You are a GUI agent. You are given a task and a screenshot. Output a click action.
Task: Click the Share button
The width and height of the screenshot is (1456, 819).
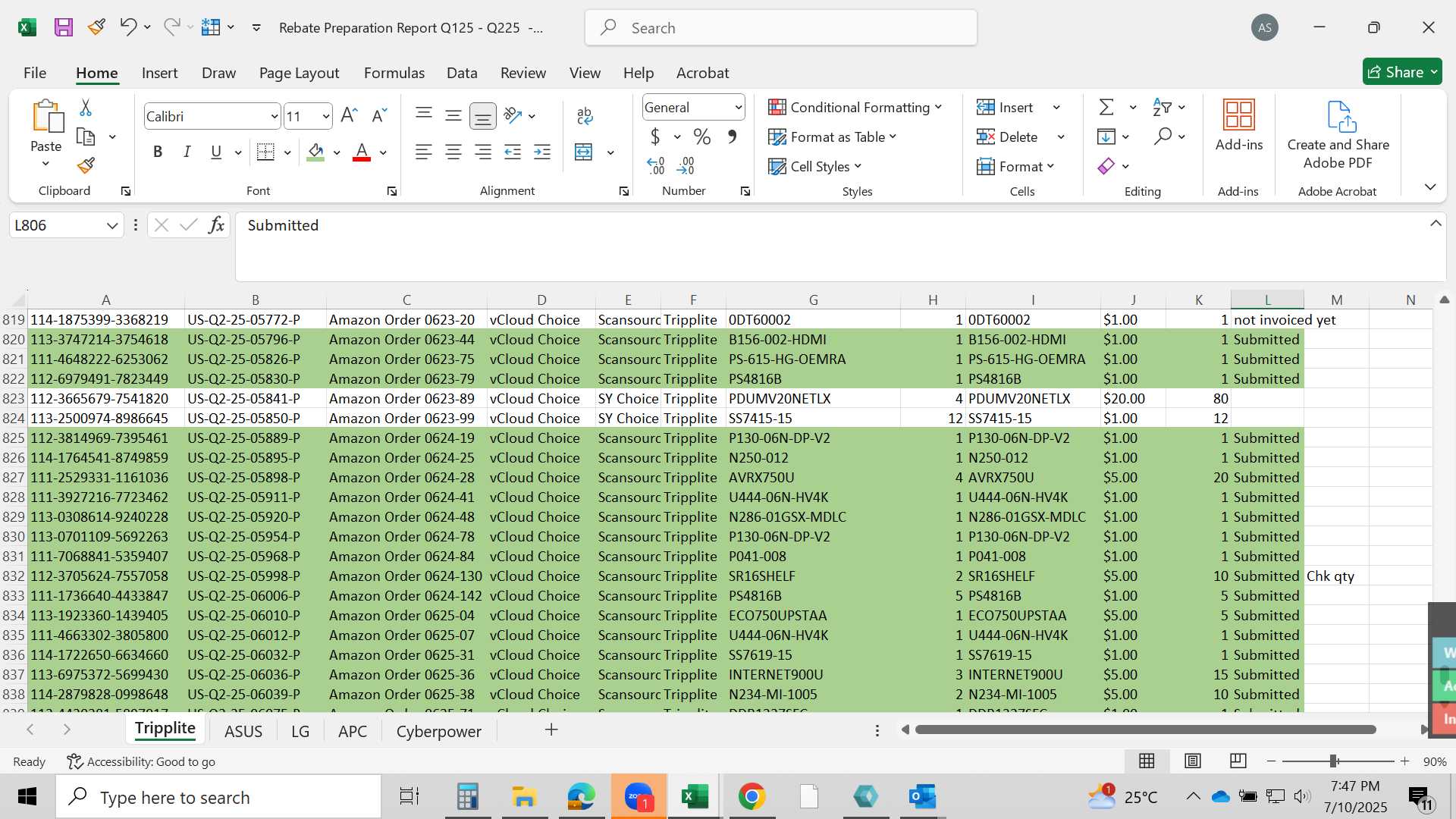[1401, 72]
